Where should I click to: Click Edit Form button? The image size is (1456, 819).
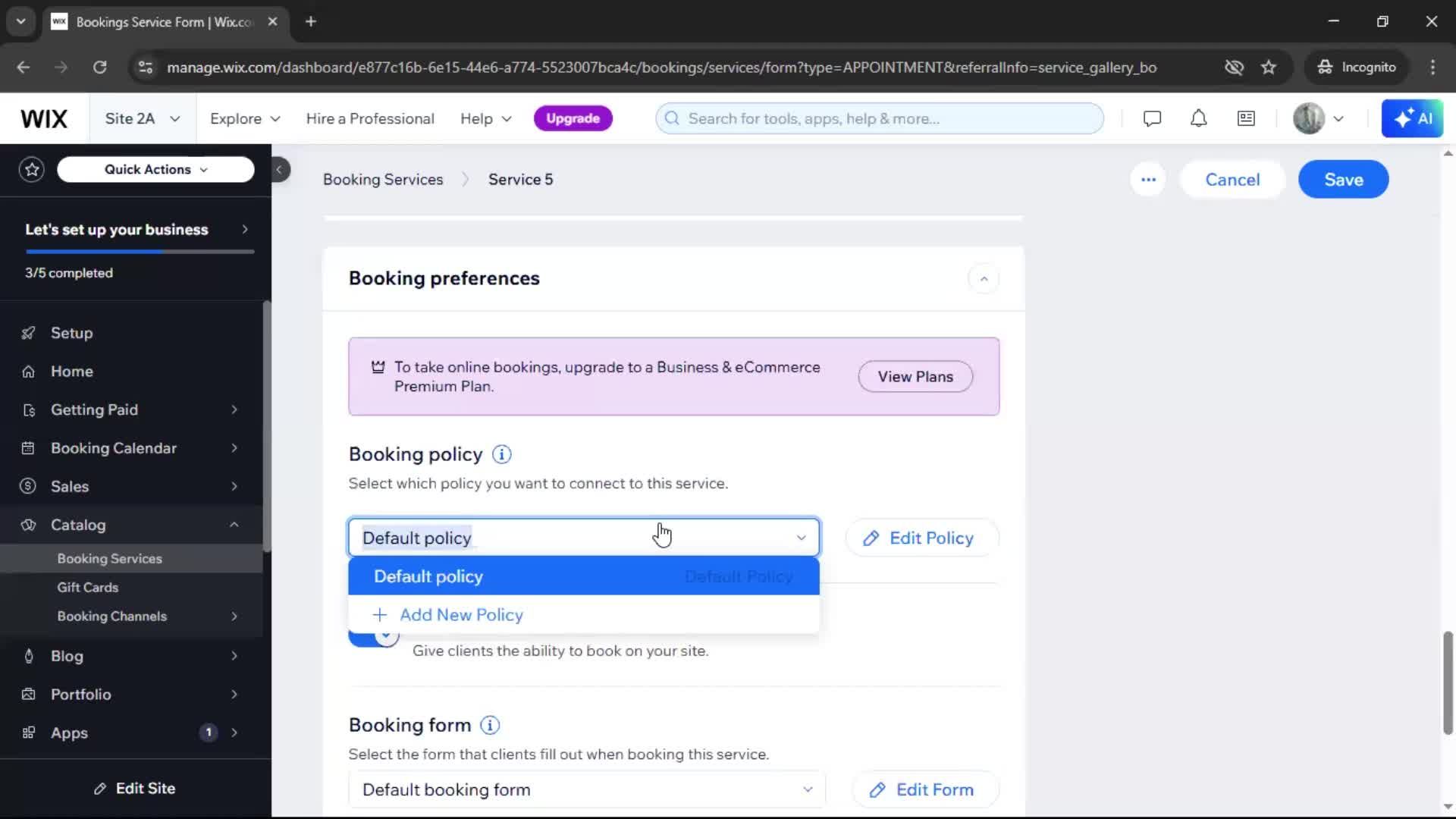coord(925,789)
